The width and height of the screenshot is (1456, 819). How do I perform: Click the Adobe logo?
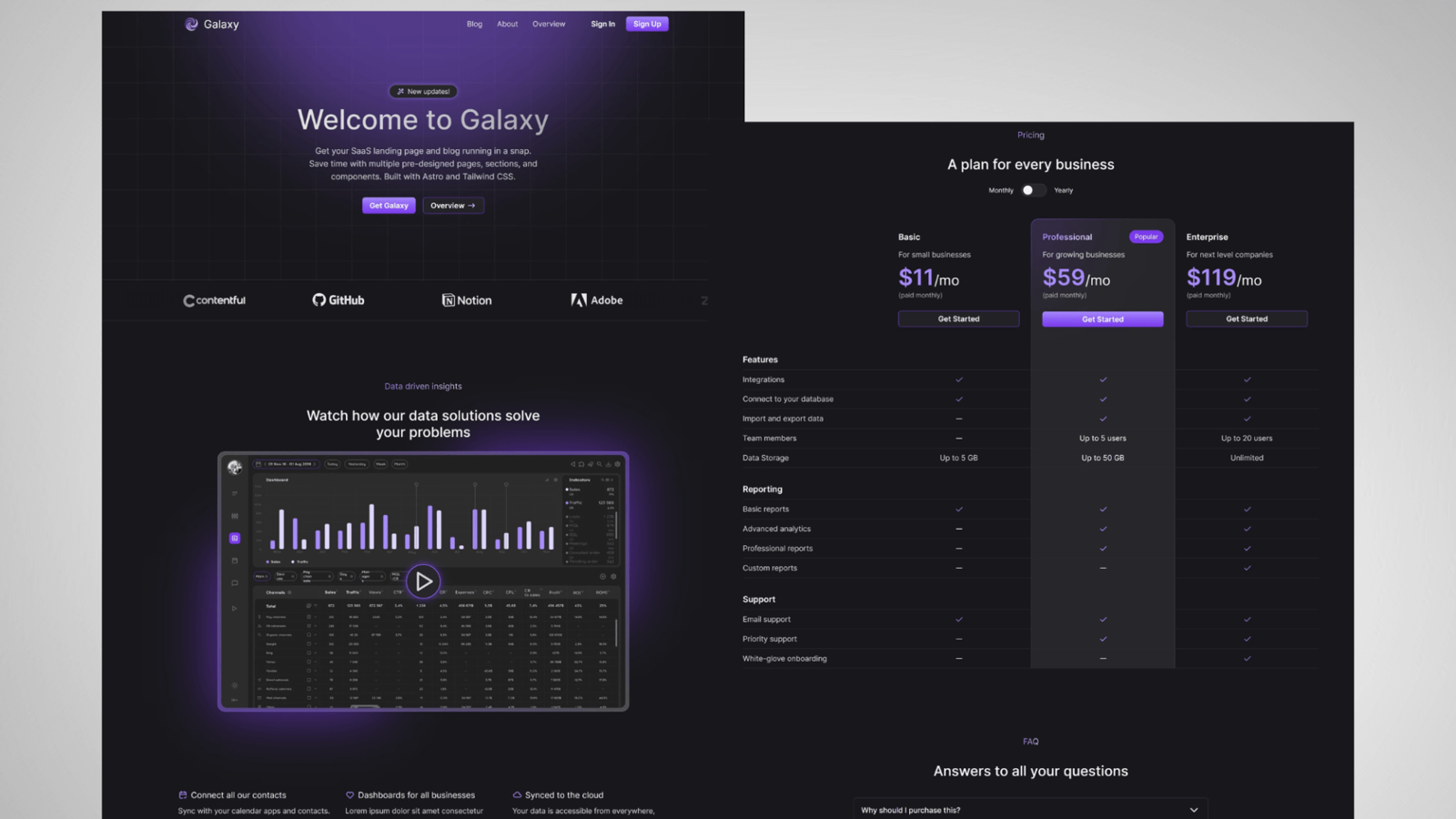[x=597, y=300]
